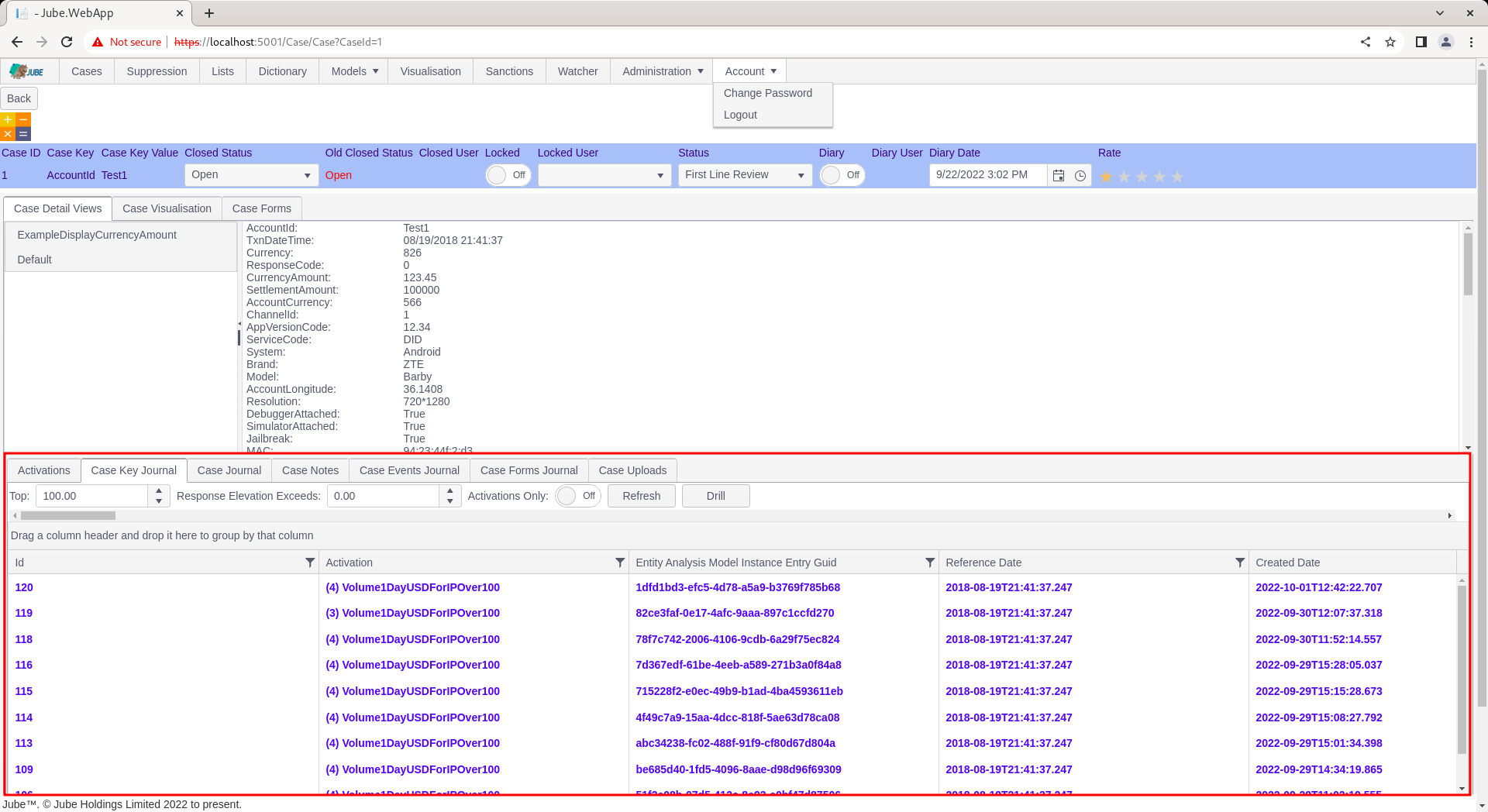The height and width of the screenshot is (812, 1488).
Task: Click the journal grid vertical scrollbar thumb
Action: tap(1462, 669)
